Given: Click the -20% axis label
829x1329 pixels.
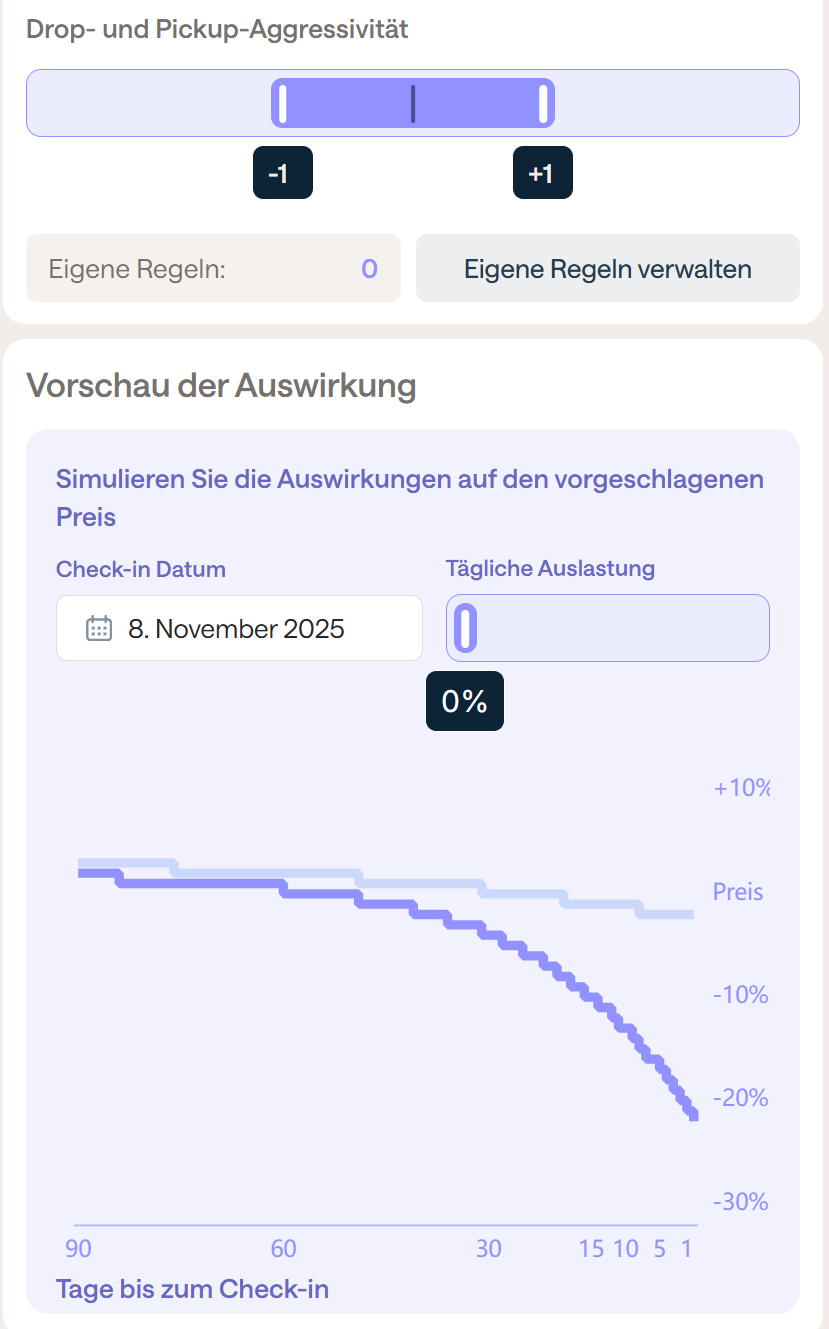Looking at the screenshot, I should [740, 1098].
